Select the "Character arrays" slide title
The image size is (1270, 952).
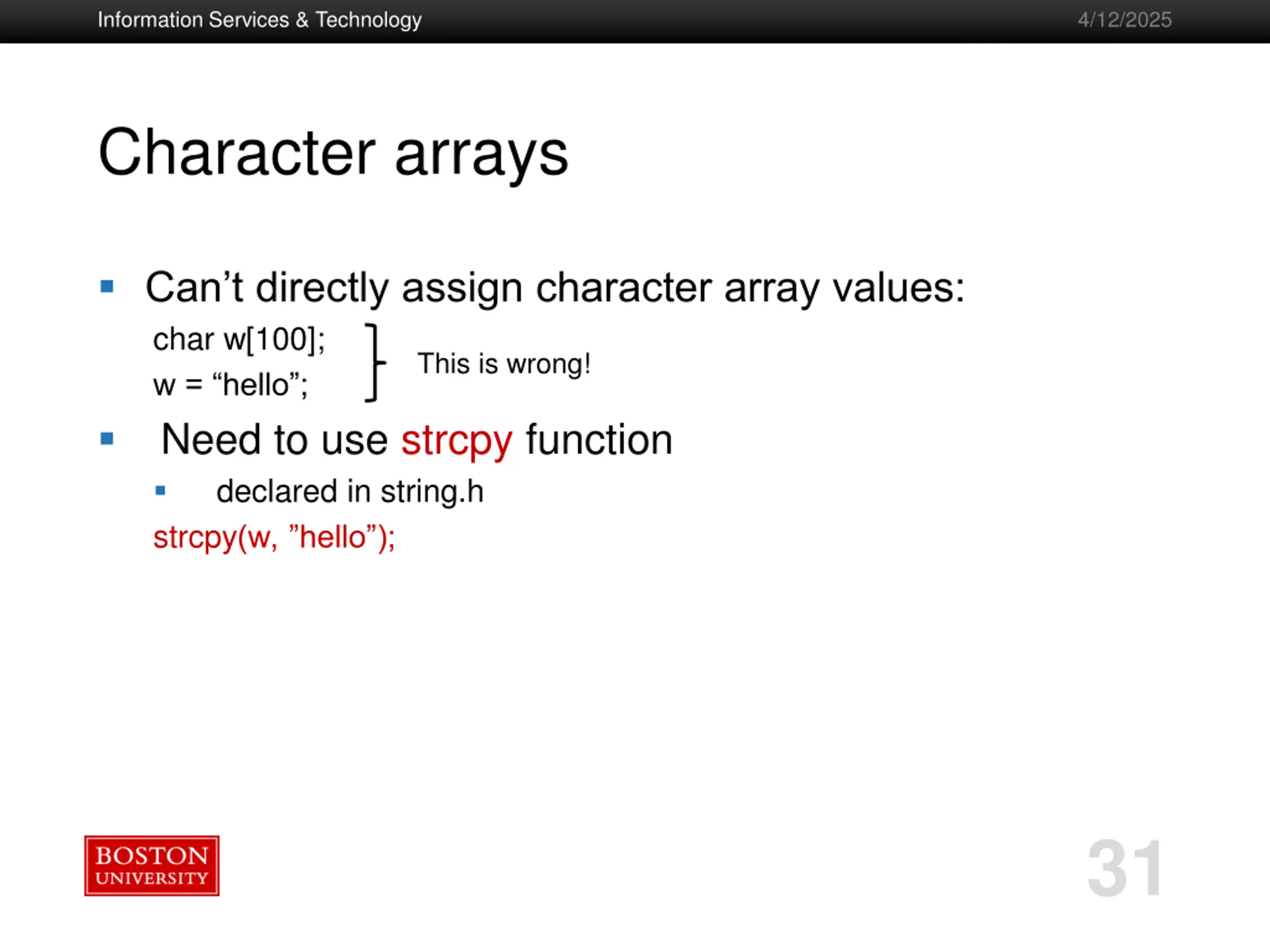[333, 154]
